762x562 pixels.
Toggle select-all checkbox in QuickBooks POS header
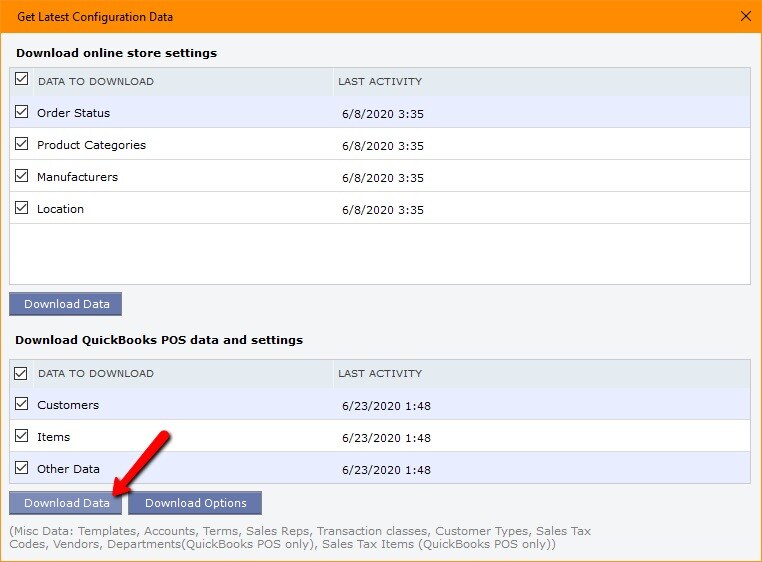click(x=21, y=373)
